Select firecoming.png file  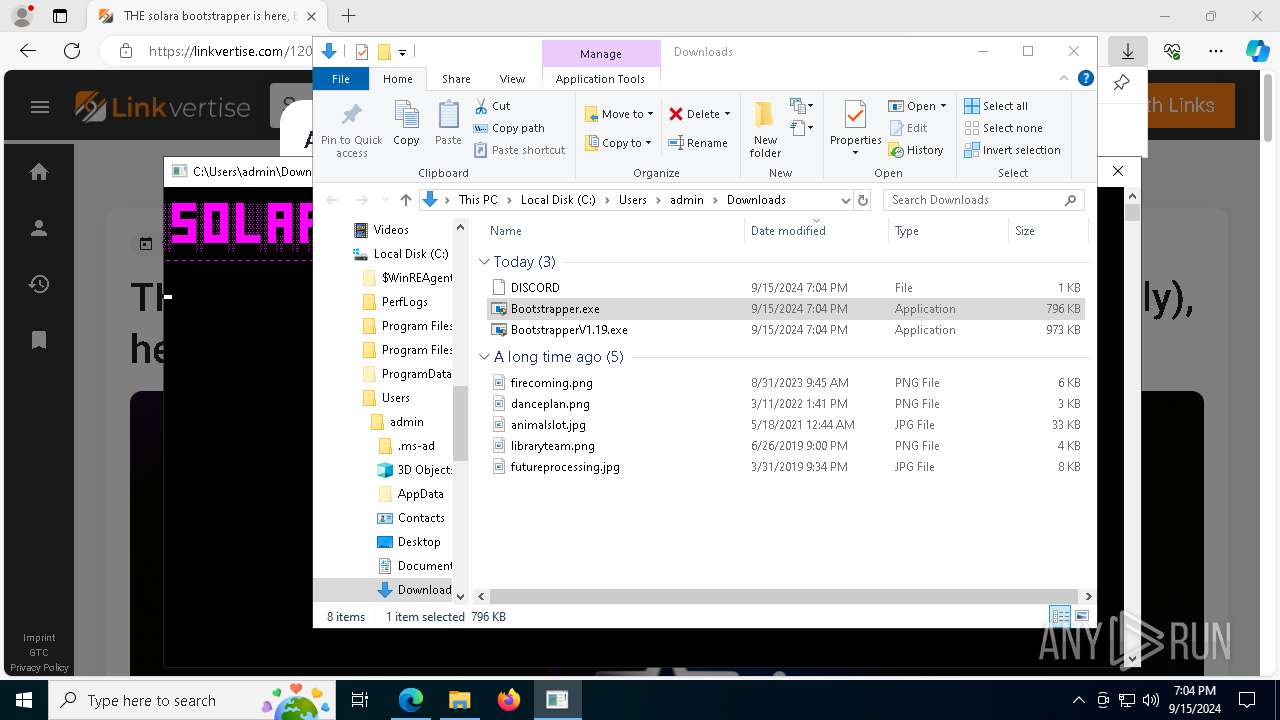(x=785, y=383)
